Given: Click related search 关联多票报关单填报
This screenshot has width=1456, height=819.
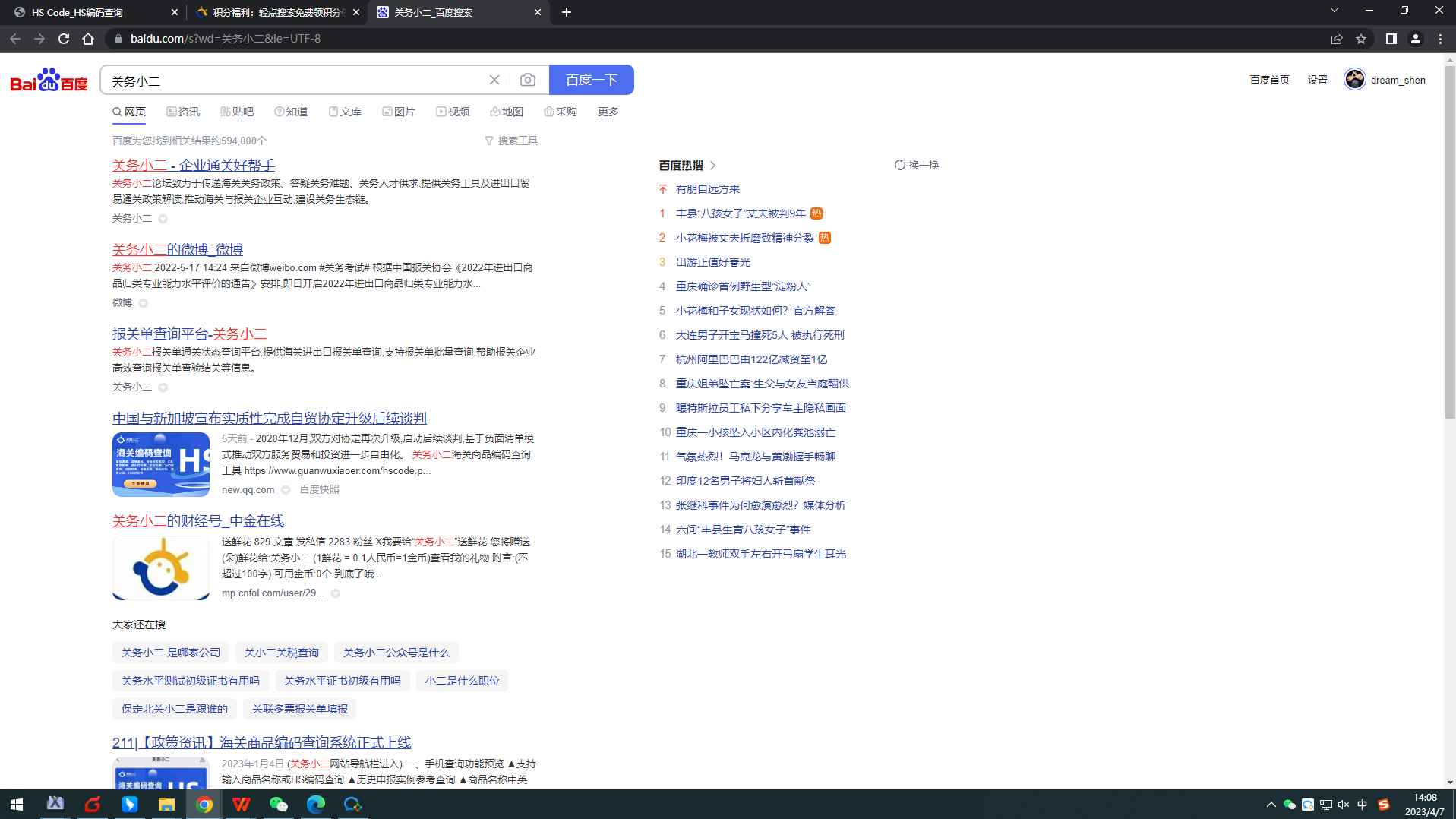Looking at the screenshot, I should [x=300, y=709].
